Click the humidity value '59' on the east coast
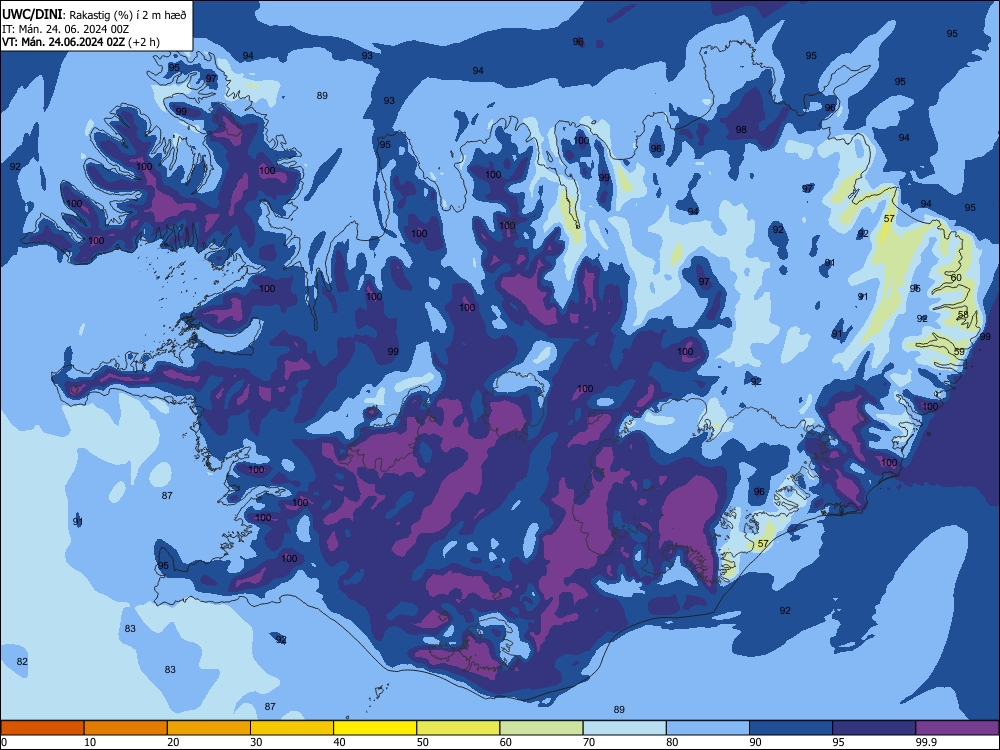The image size is (1000, 750). pos(959,351)
